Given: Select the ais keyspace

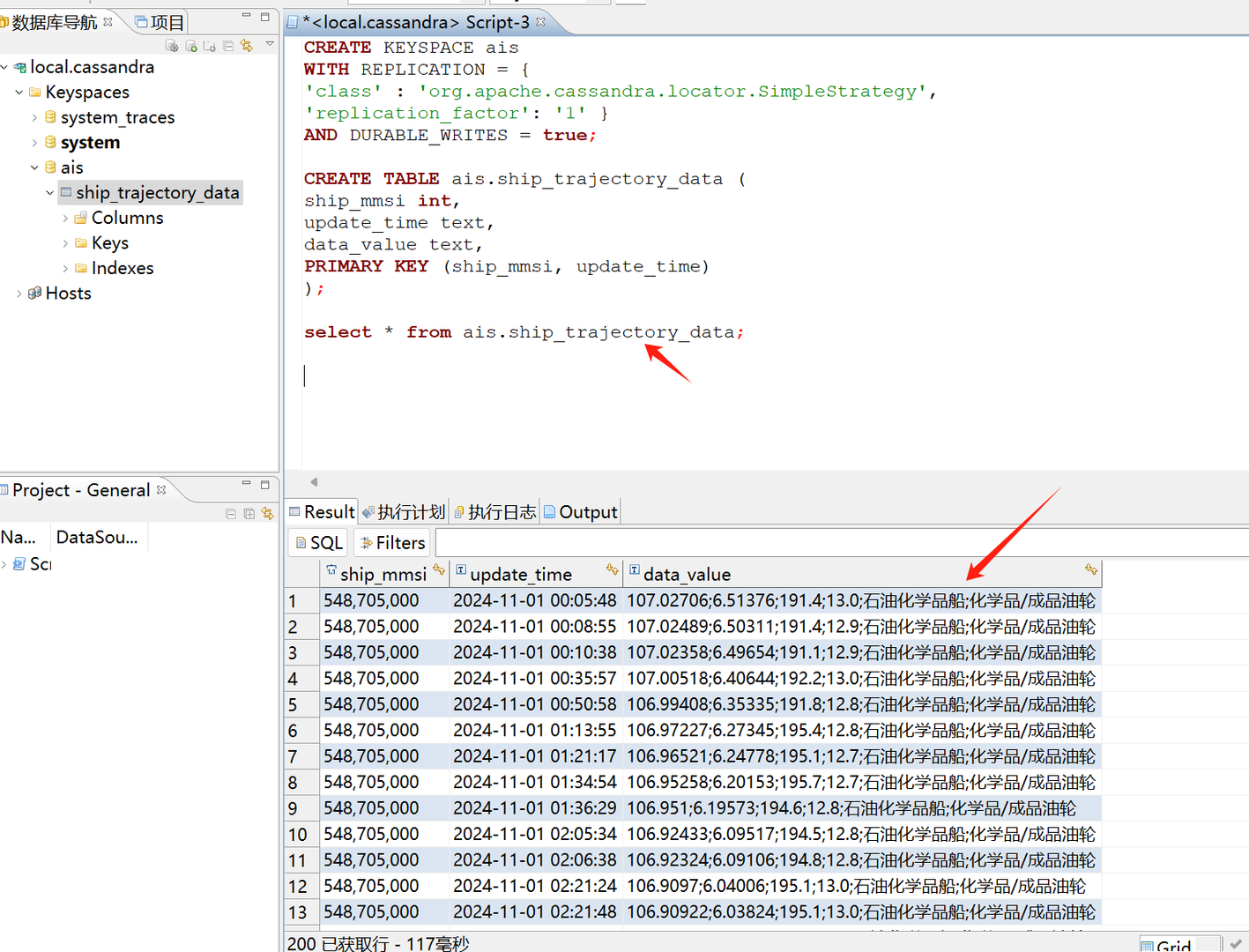Looking at the screenshot, I should [x=71, y=167].
